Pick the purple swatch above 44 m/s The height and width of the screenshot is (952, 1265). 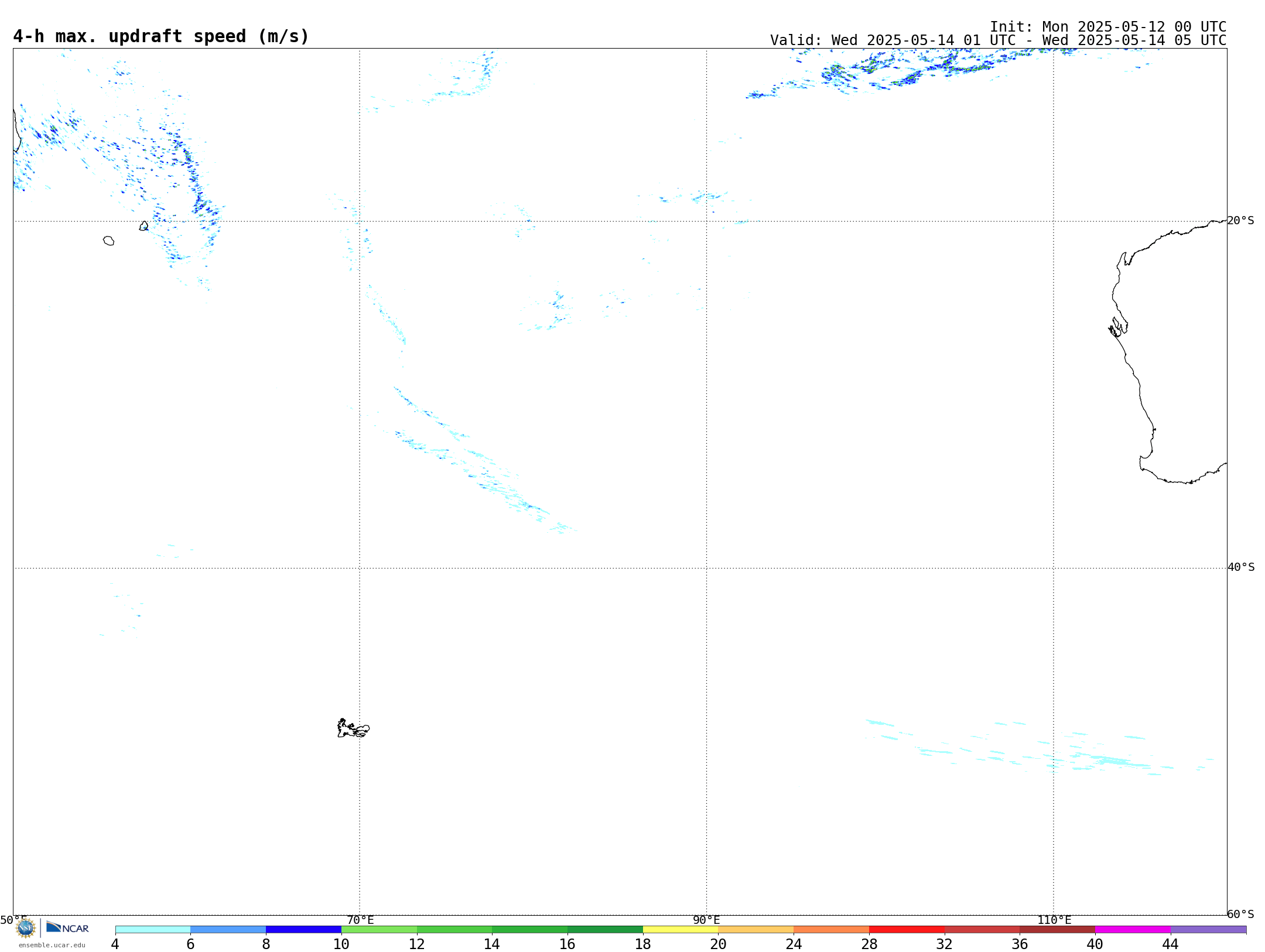(1208, 929)
